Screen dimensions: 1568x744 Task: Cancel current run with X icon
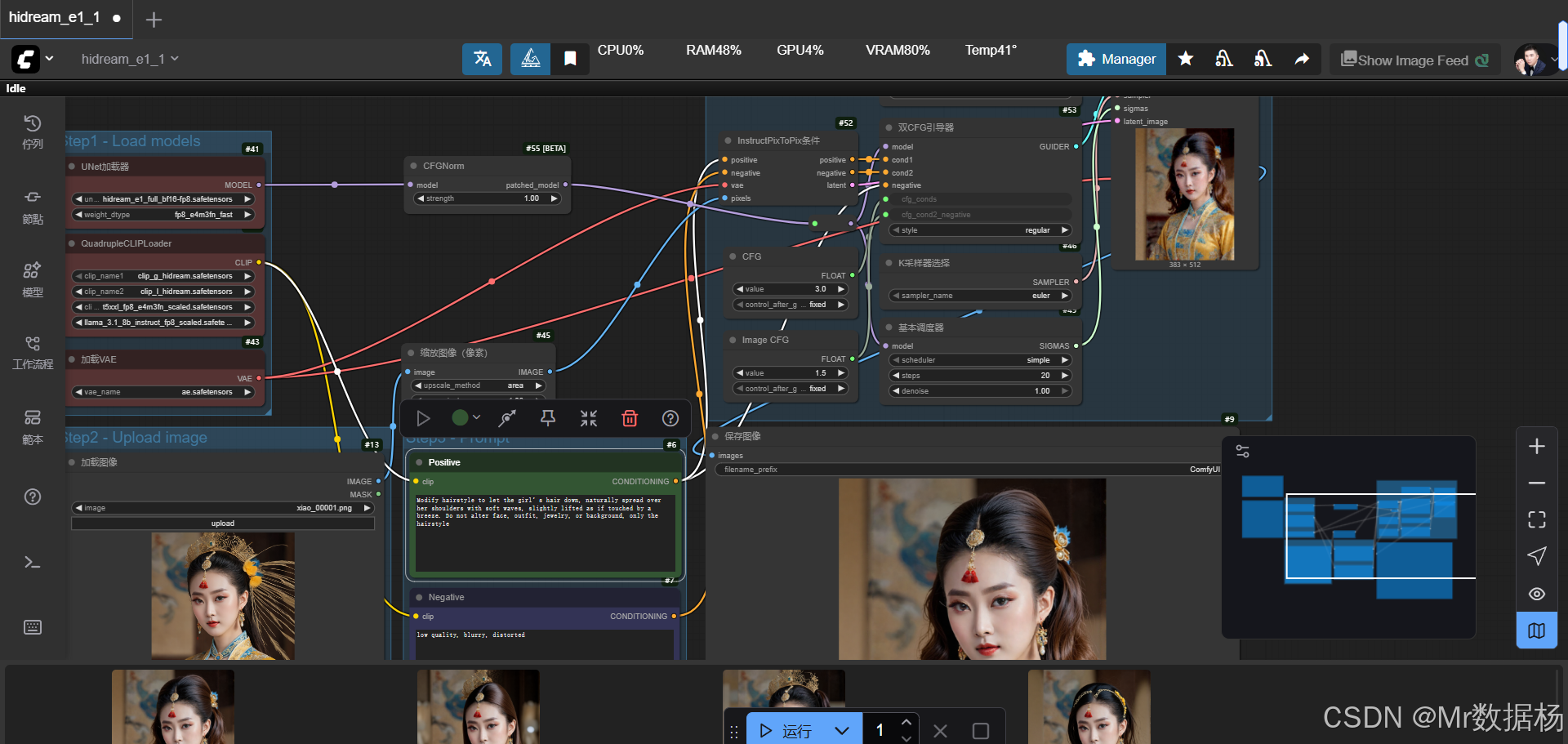click(x=940, y=731)
